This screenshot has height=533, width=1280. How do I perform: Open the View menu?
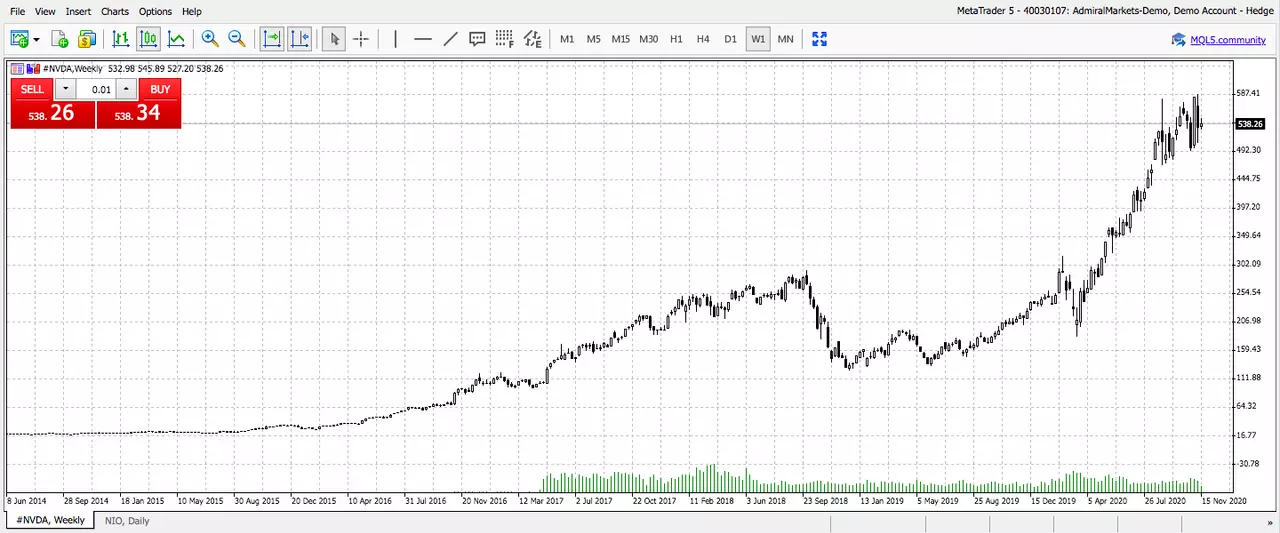45,12
